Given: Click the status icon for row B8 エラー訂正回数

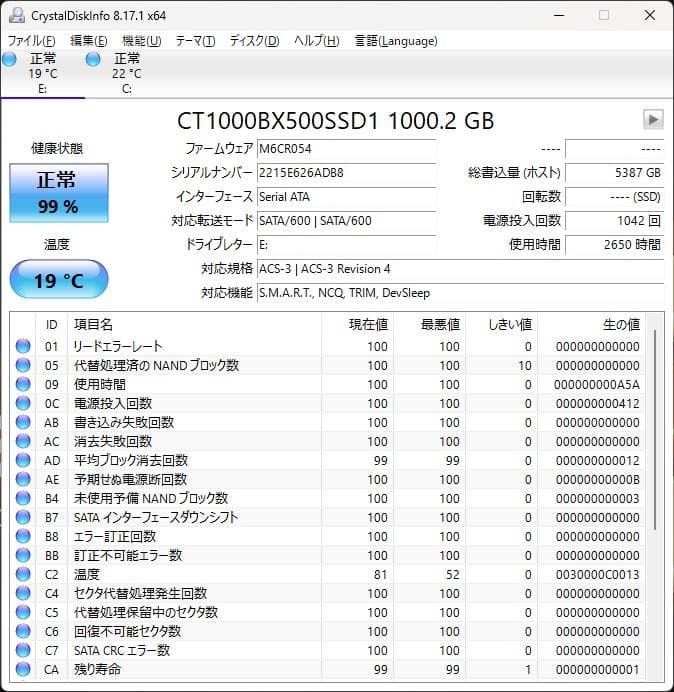Looking at the screenshot, I should (23, 536).
